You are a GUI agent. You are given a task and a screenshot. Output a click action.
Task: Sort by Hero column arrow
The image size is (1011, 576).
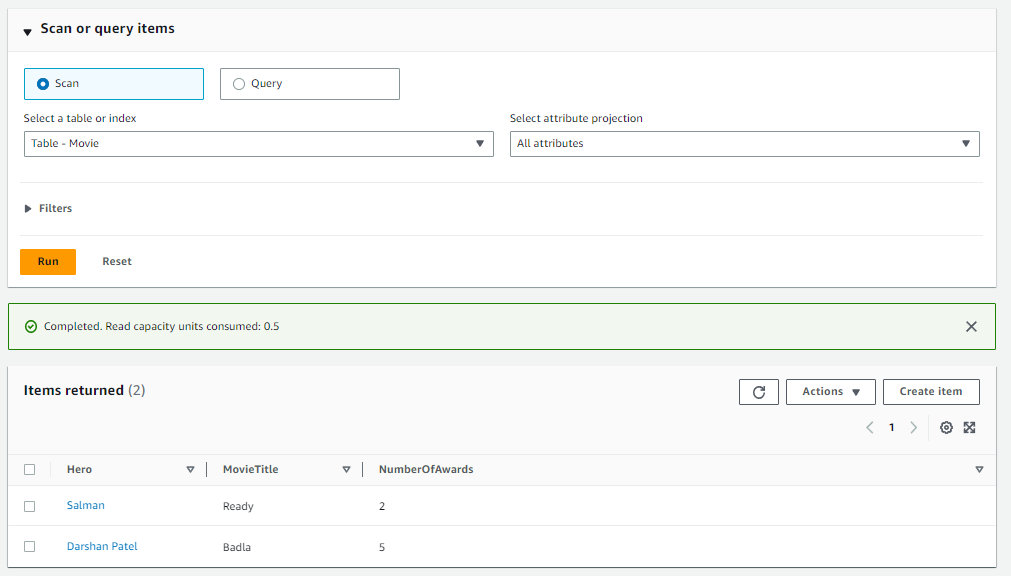pos(190,470)
